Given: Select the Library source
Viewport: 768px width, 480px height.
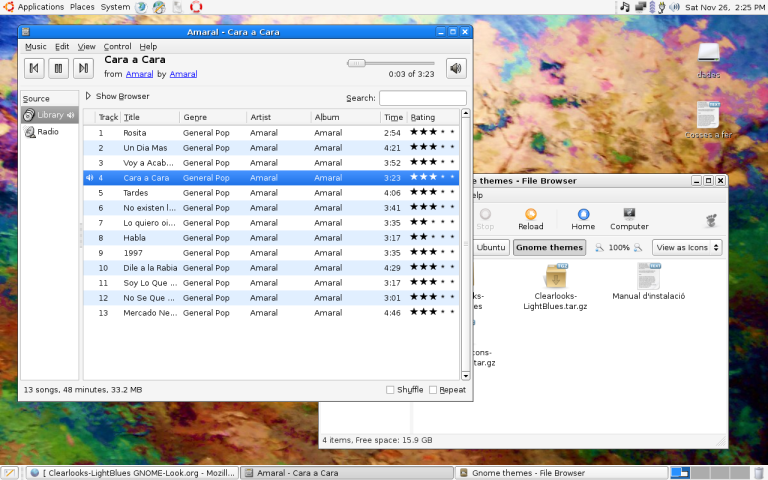Looking at the screenshot, I should 49,115.
